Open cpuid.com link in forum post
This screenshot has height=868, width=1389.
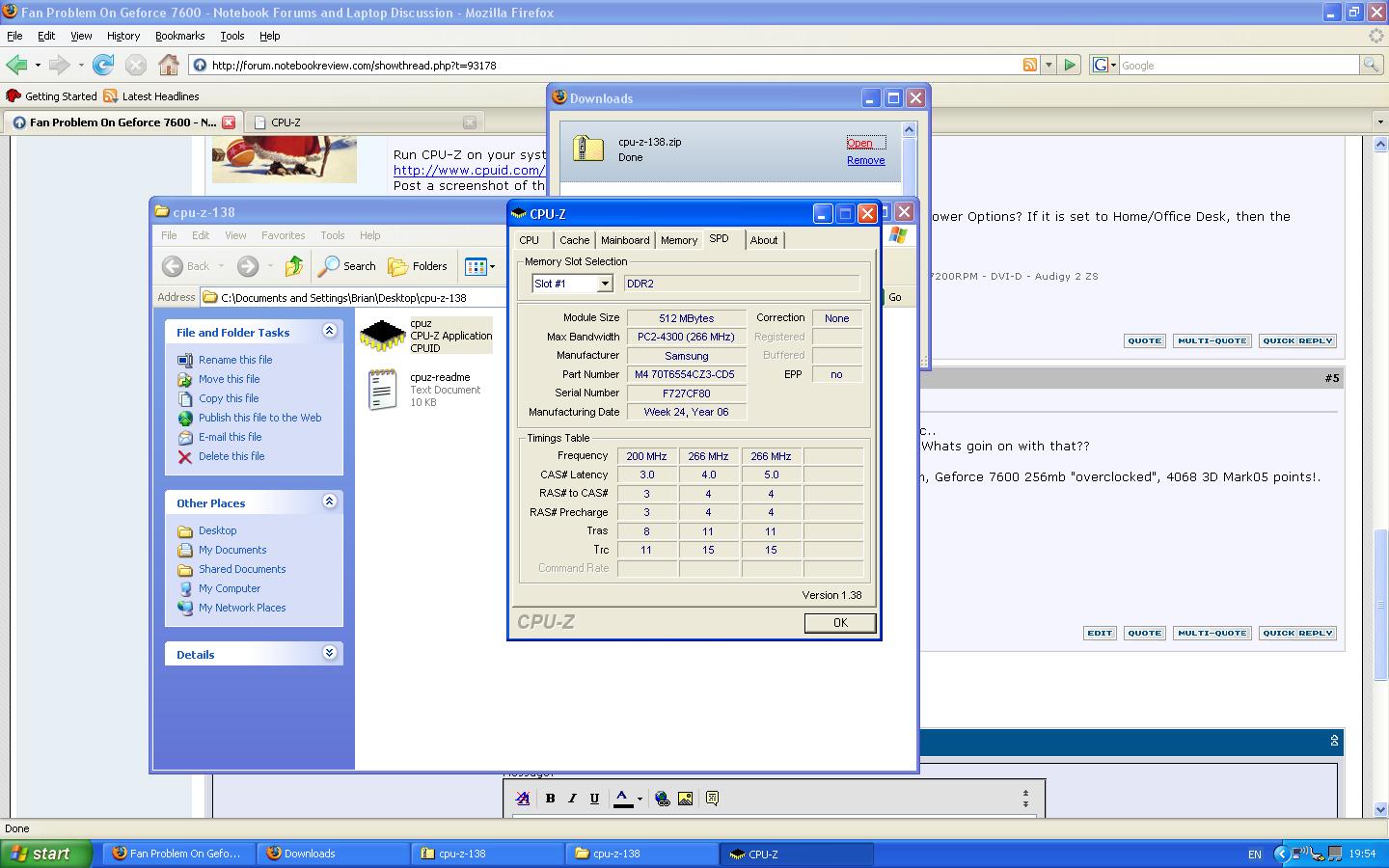point(470,170)
